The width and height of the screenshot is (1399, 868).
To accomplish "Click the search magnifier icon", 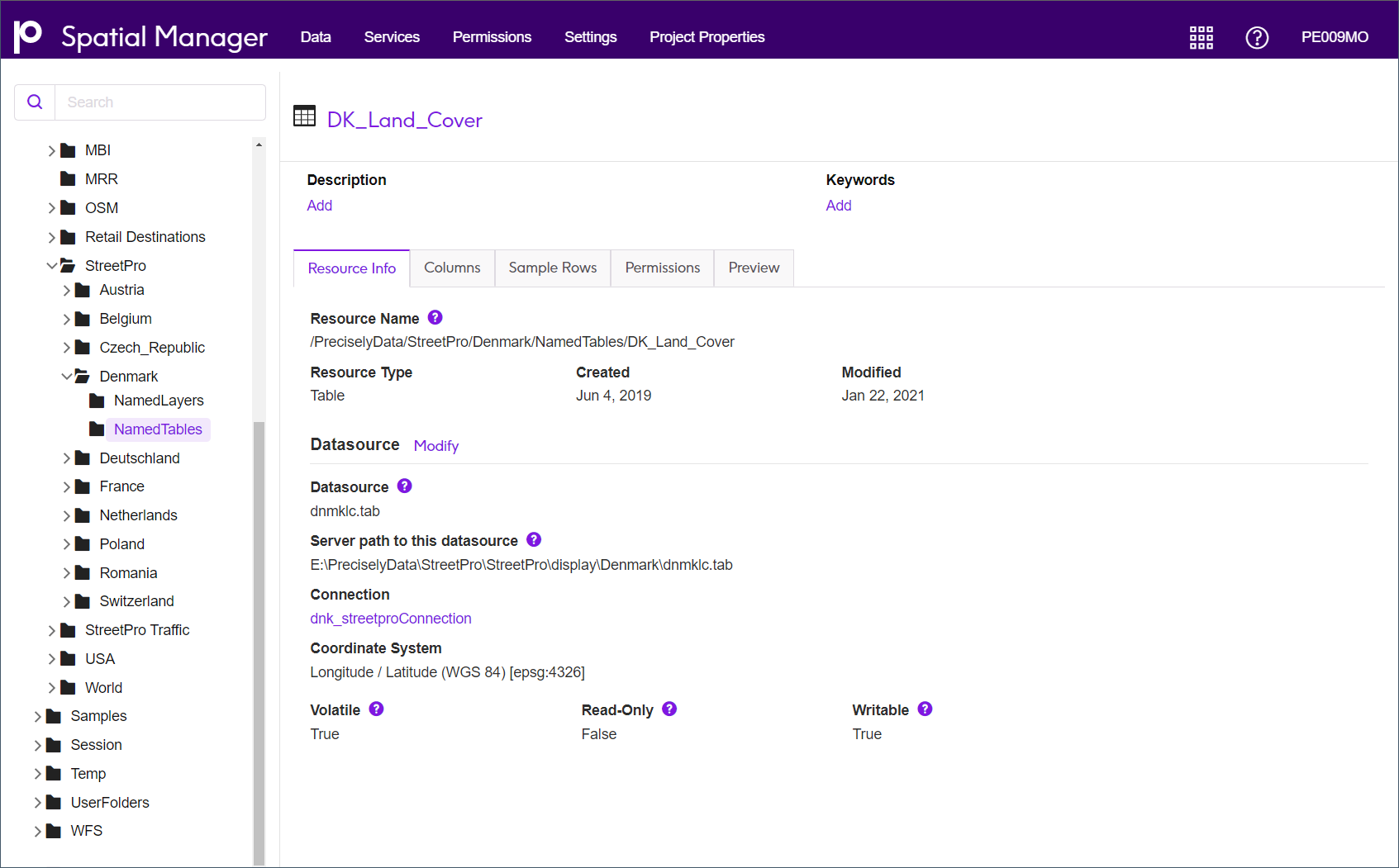I will pyautogui.click(x=35, y=102).
